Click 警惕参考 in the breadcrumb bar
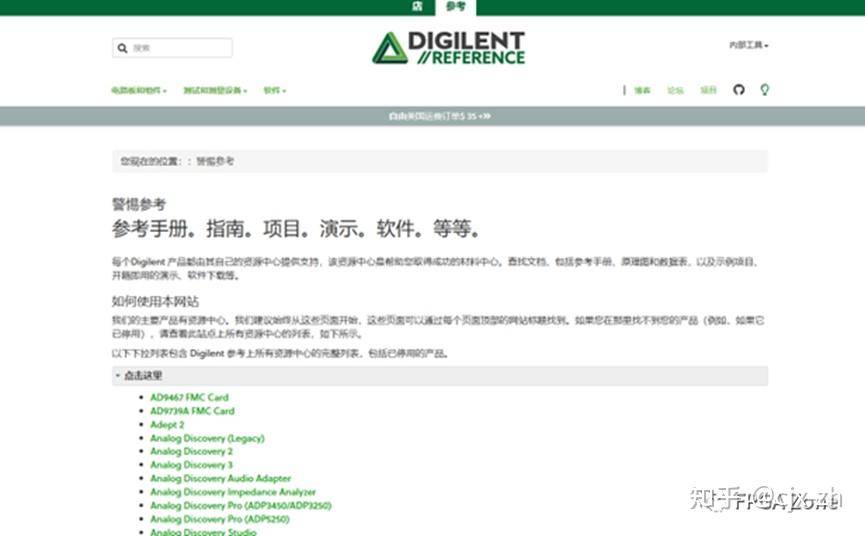 click(215, 161)
